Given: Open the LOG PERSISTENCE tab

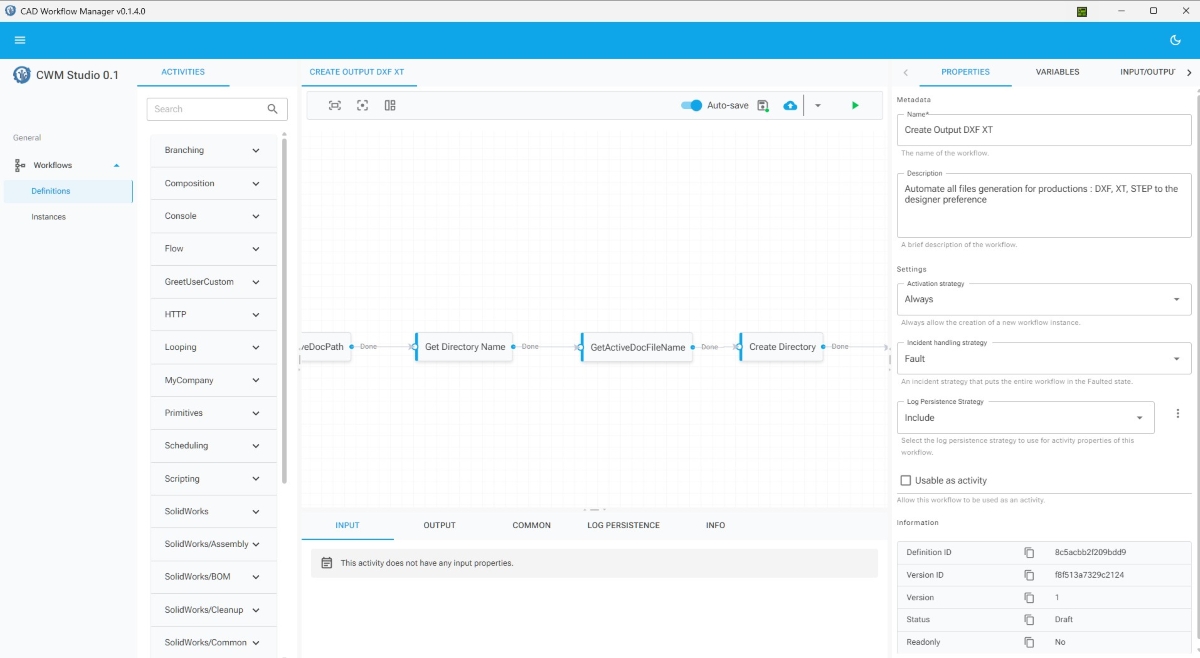Looking at the screenshot, I should [624, 524].
